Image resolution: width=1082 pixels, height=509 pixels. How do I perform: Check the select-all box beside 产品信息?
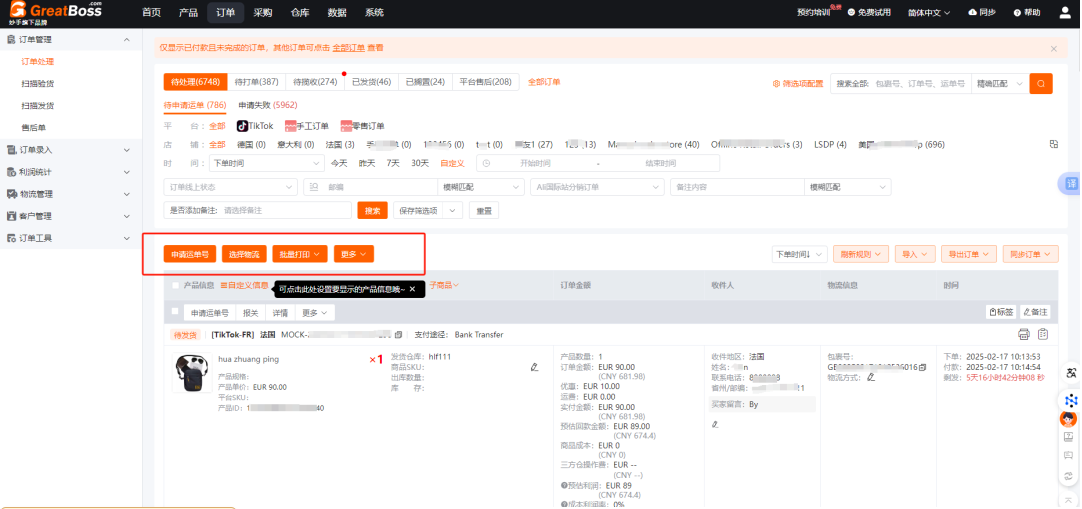tap(176, 285)
